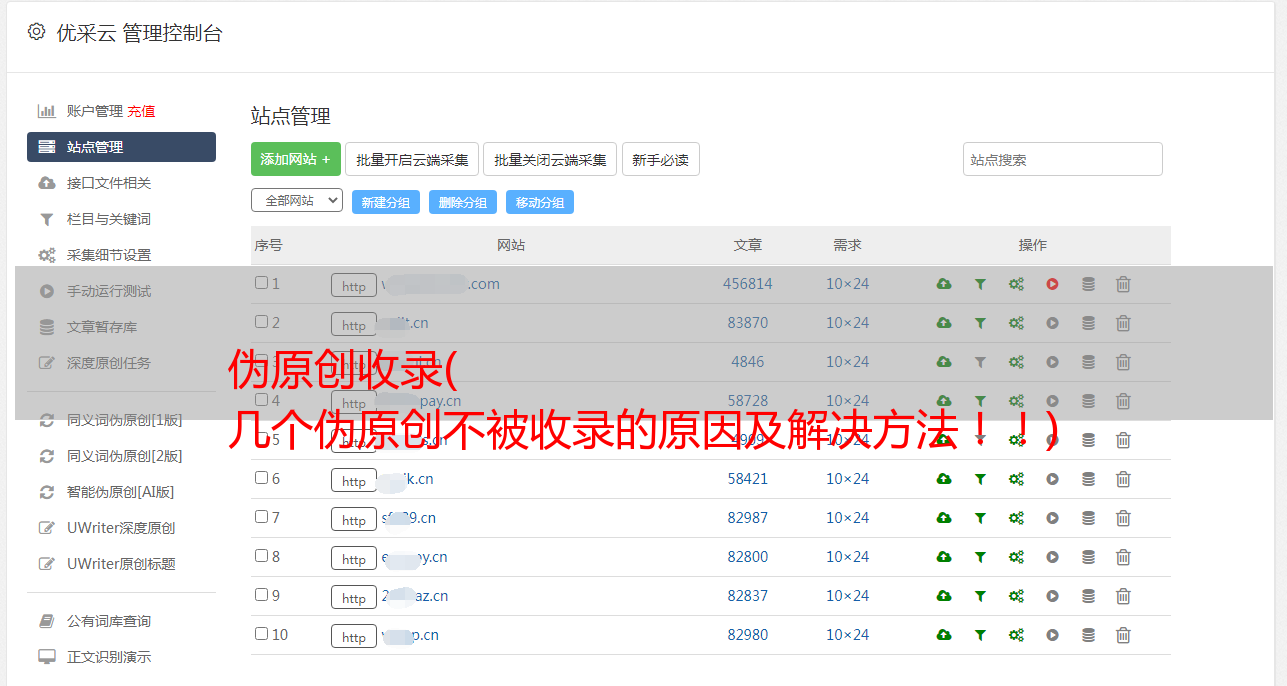This screenshot has width=1287, height=686.
Task: Click the http badge in row 7
Action: coord(354,519)
